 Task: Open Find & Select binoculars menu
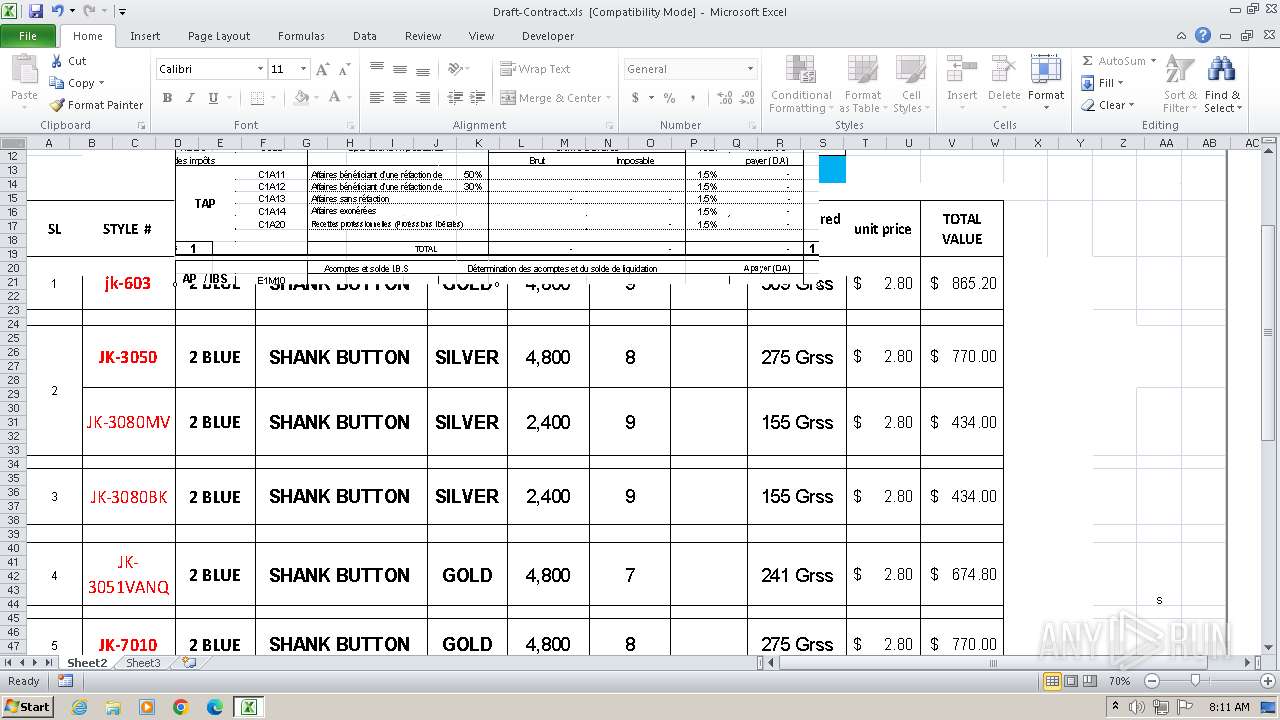pyautogui.click(x=1221, y=85)
